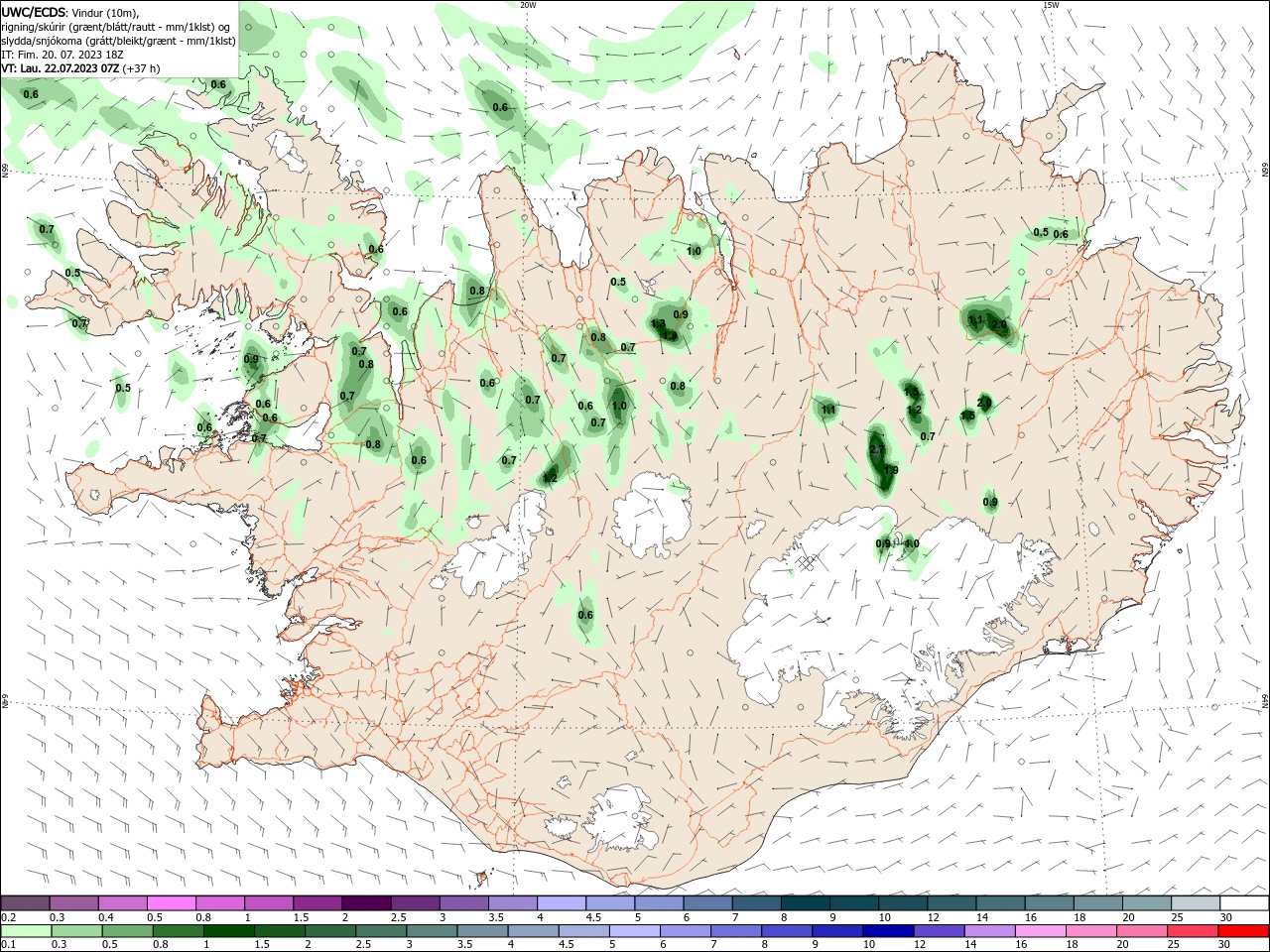1270x952 pixels.
Task: Click the UWC/ECDS title text
Action: click(x=34, y=11)
